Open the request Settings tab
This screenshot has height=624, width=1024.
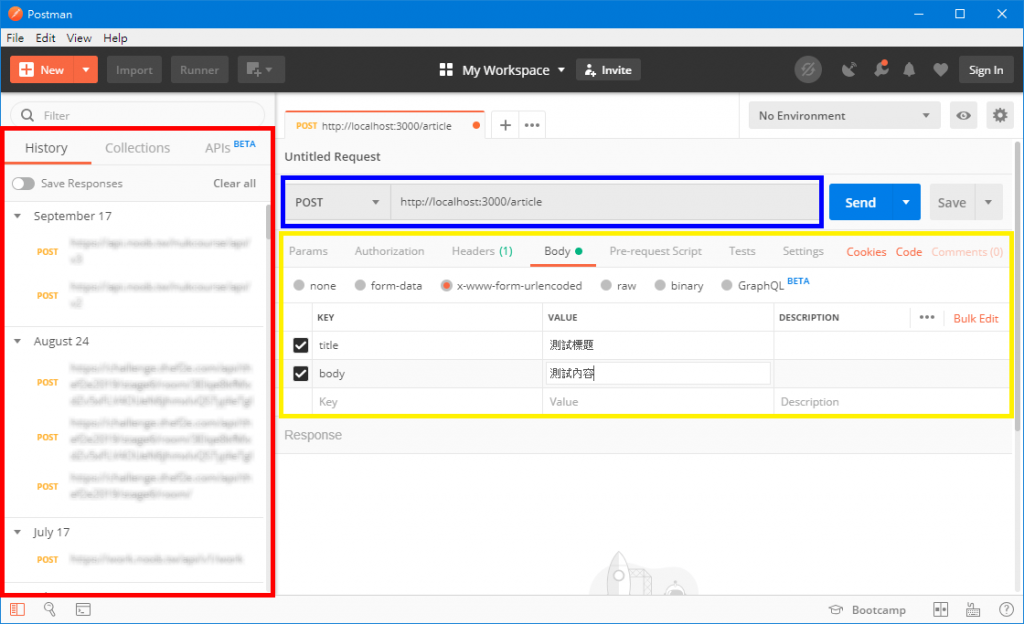coord(803,251)
